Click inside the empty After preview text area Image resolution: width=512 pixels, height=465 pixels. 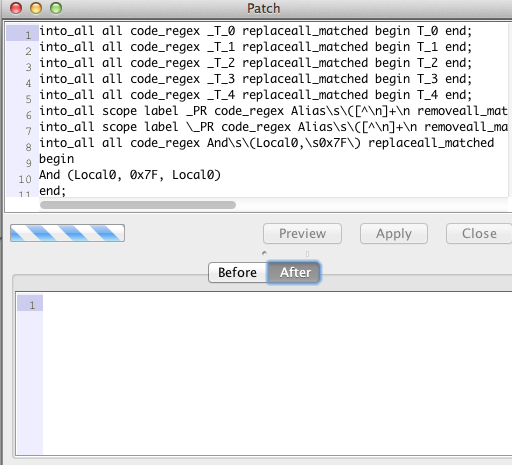tap(277, 373)
